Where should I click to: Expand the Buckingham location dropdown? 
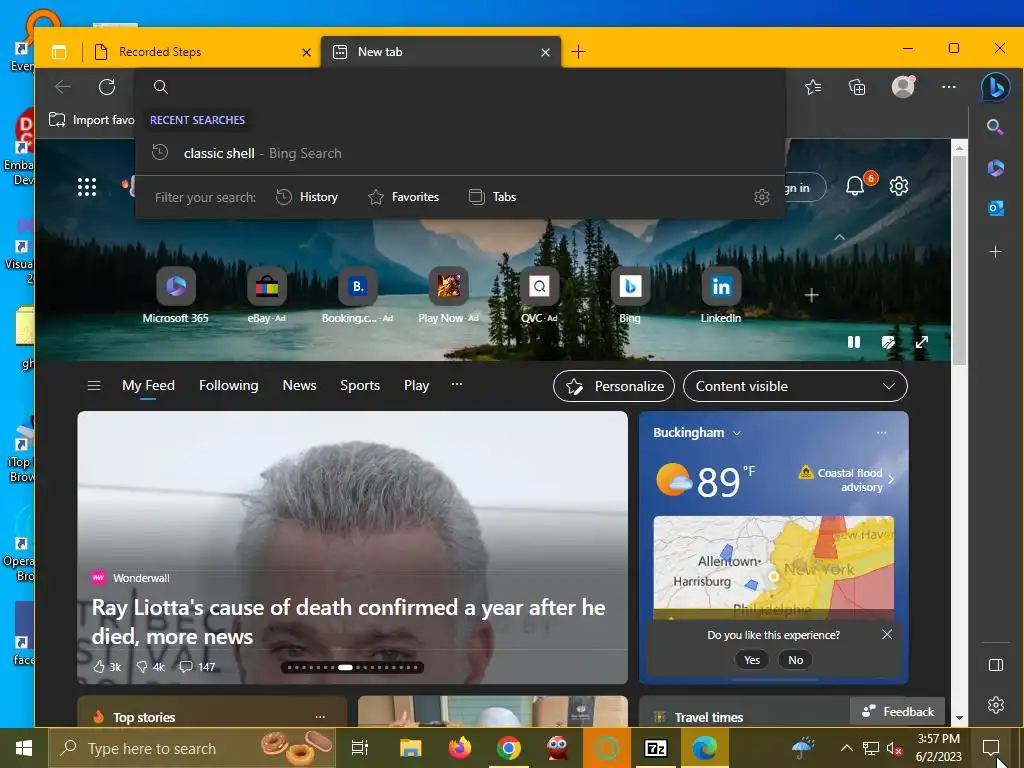click(737, 433)
